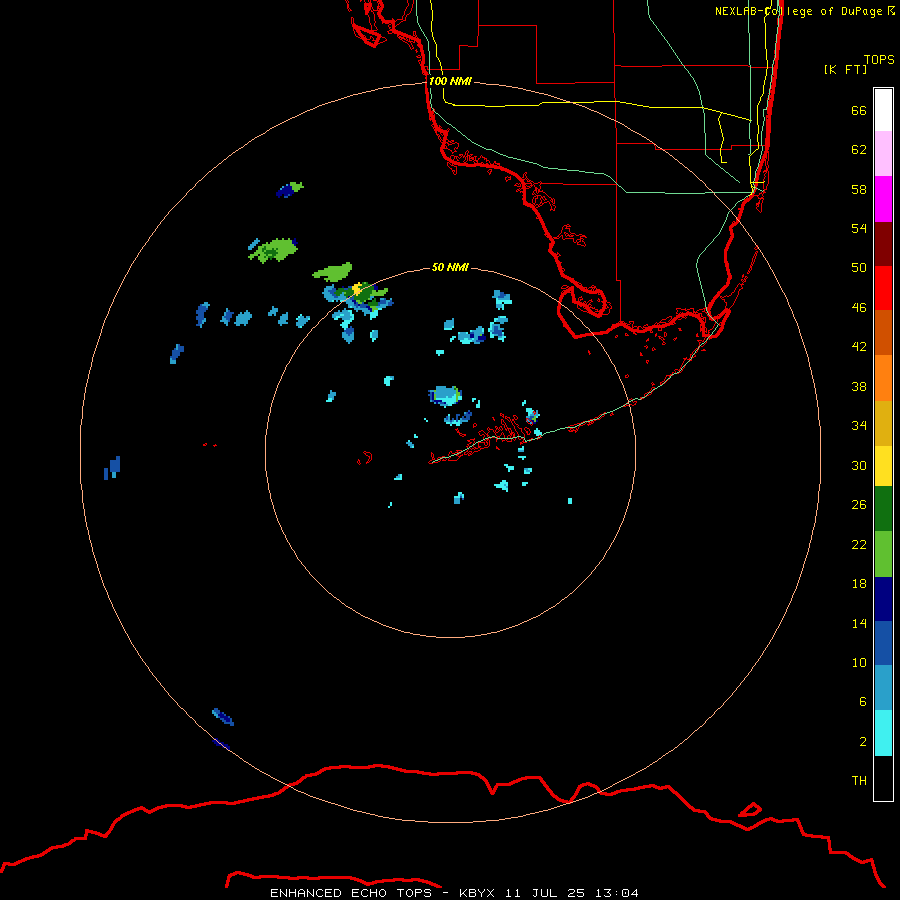Click the '58' legend value
The width and height of the screenshot is (900, 900).
click(x=859, y=189)
